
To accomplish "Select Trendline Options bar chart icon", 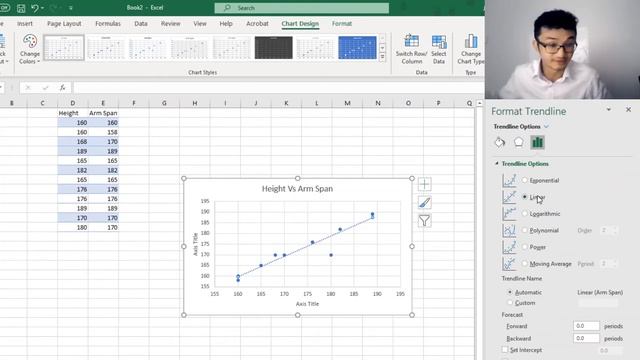I will tap(538, 142).
